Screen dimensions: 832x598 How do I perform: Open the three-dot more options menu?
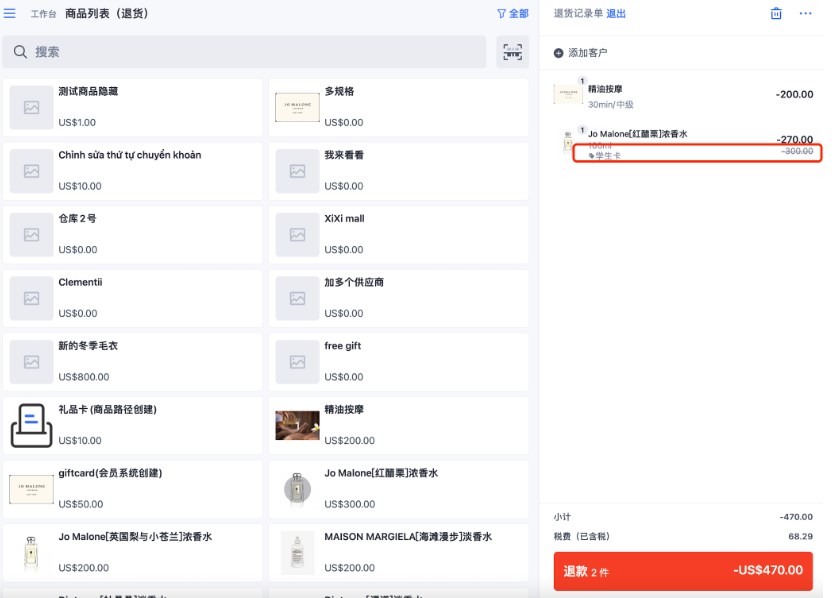805,13
